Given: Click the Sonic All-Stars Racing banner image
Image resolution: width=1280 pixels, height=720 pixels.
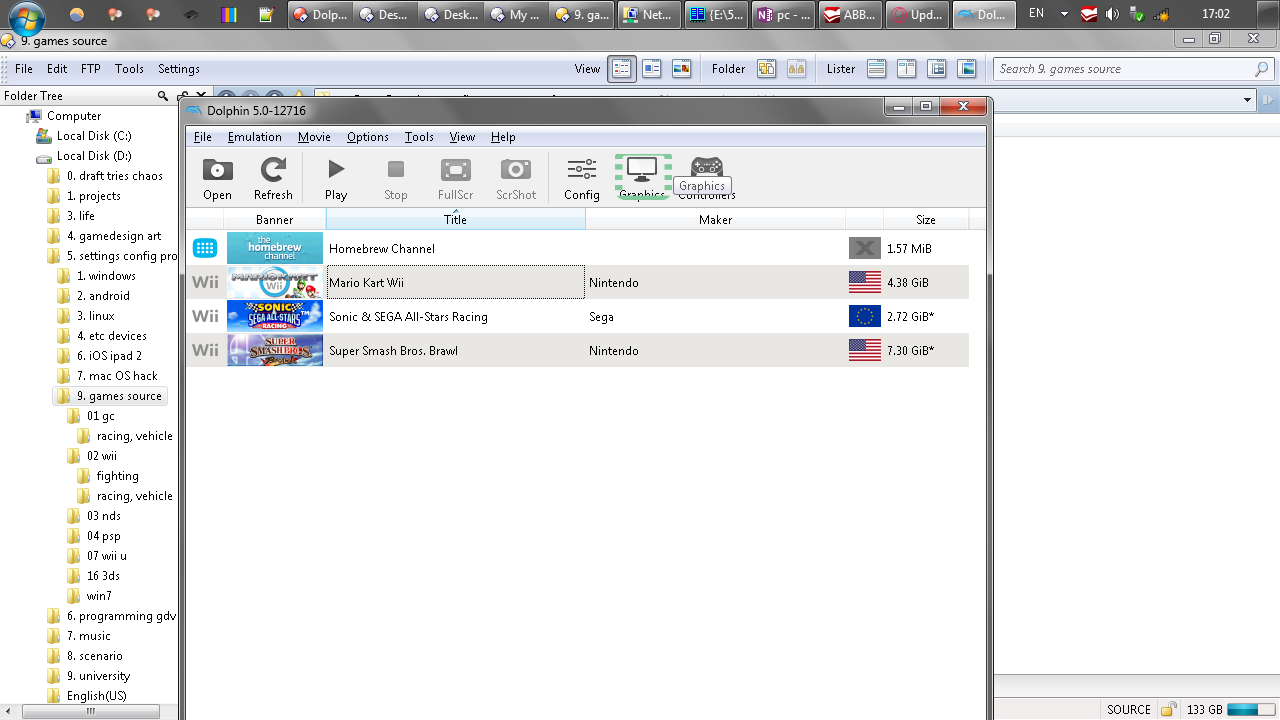Looking at the screenshot, I should pyautogui.click(x=275, y=316).
